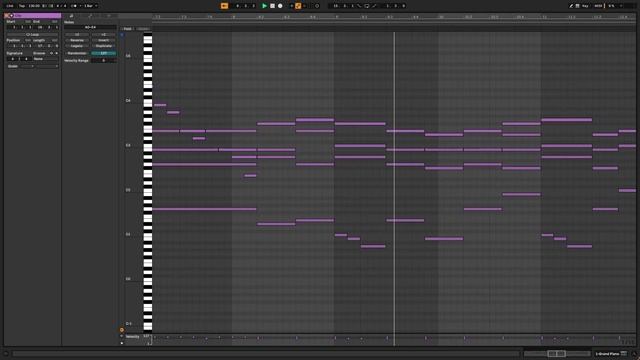Toggle Draw Mode pencil icon

571,6
